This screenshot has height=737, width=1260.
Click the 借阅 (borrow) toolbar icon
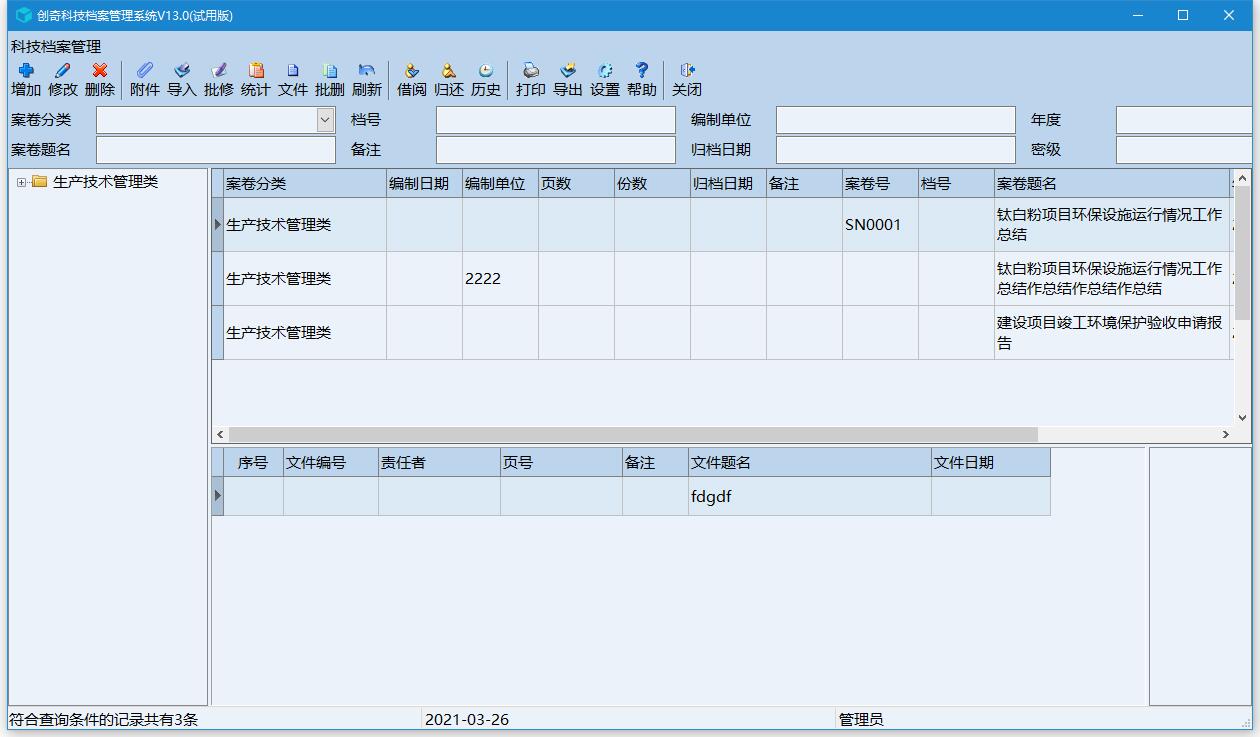click(412, 70)
